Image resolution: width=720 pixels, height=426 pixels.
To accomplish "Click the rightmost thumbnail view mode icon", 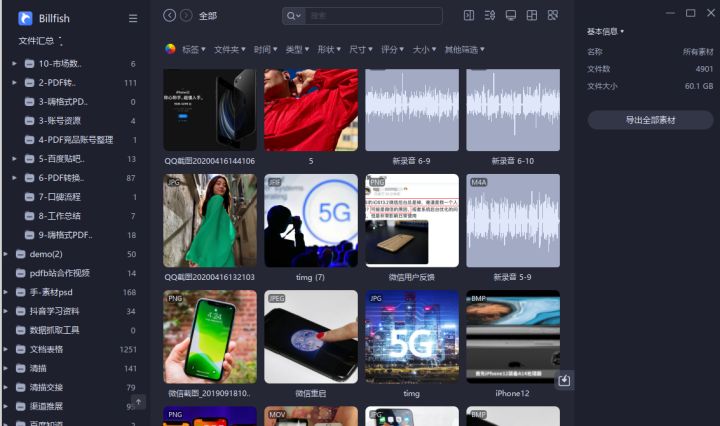I will coord(553,16).
